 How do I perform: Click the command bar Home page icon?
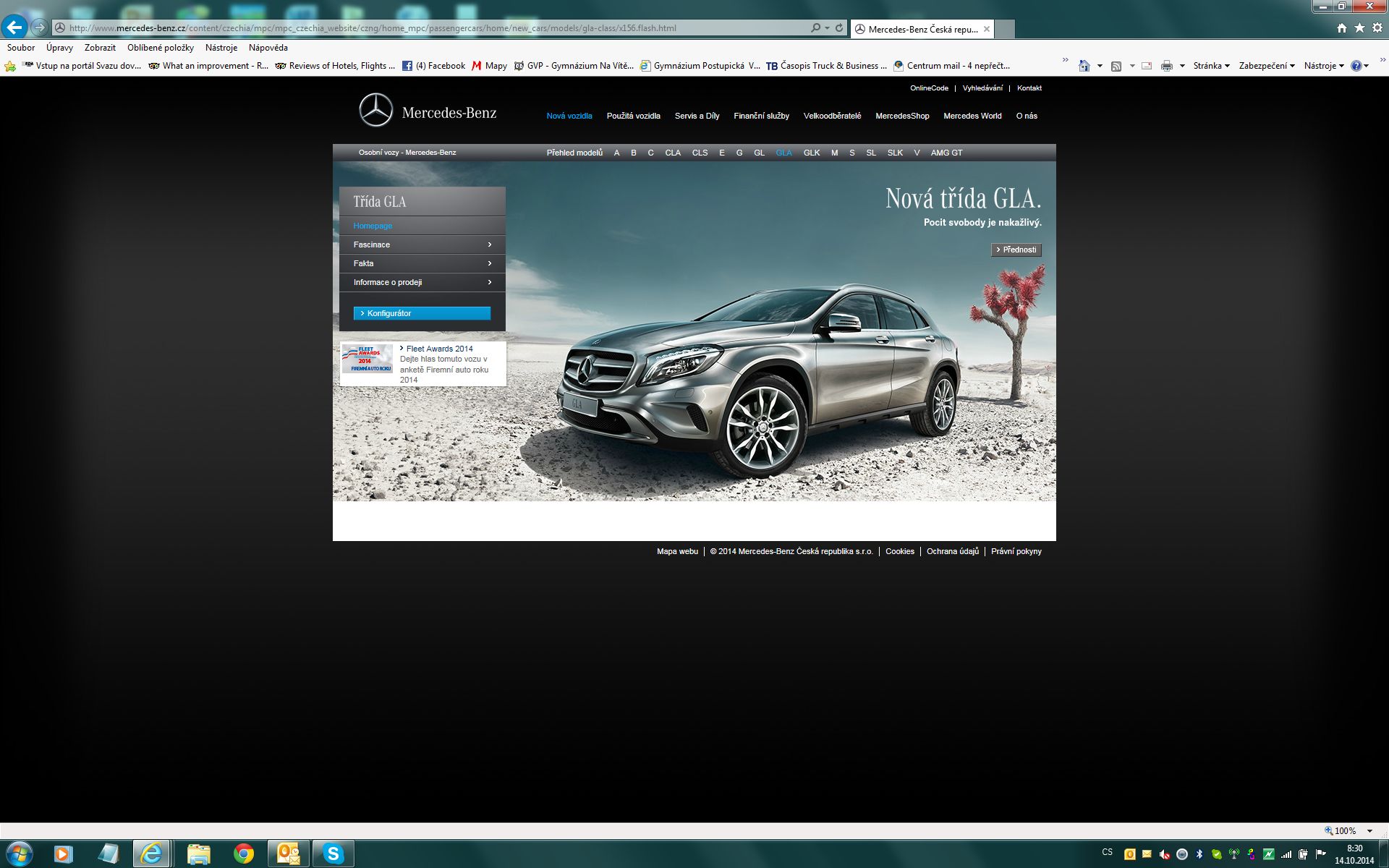coord(1084,66)
